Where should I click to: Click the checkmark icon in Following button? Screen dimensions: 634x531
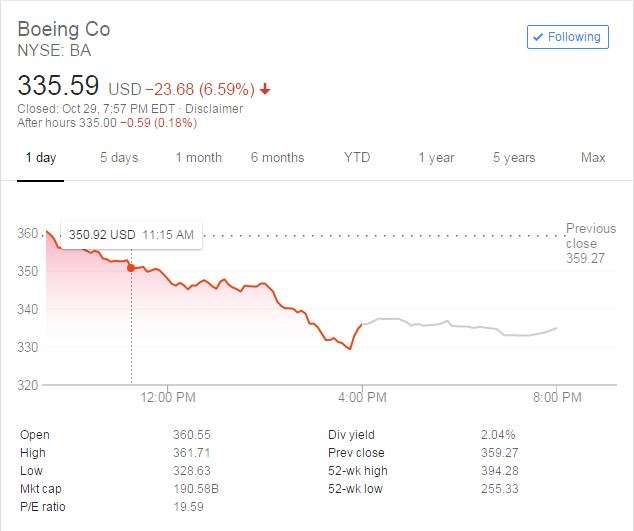click(x=538, y=37)
